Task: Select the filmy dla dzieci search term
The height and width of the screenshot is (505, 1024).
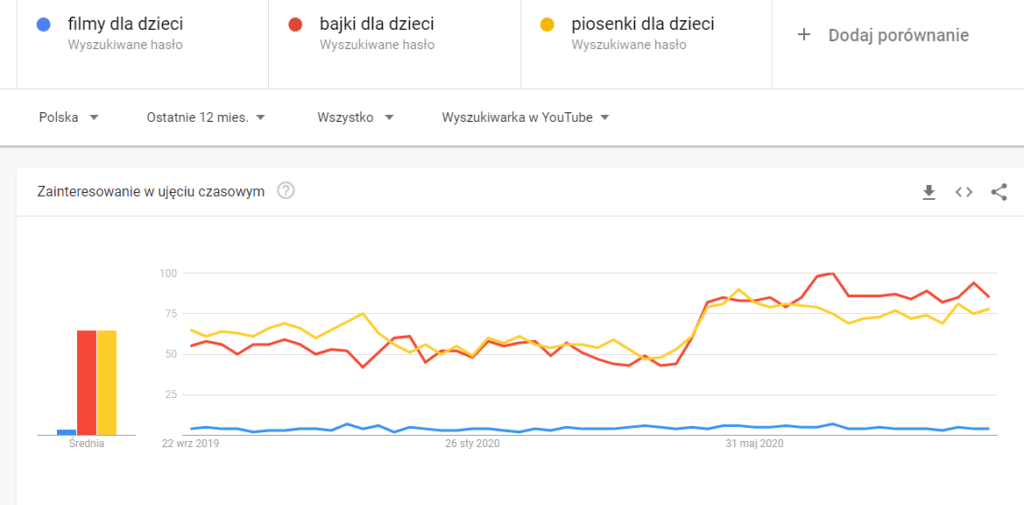Action: 125,23
